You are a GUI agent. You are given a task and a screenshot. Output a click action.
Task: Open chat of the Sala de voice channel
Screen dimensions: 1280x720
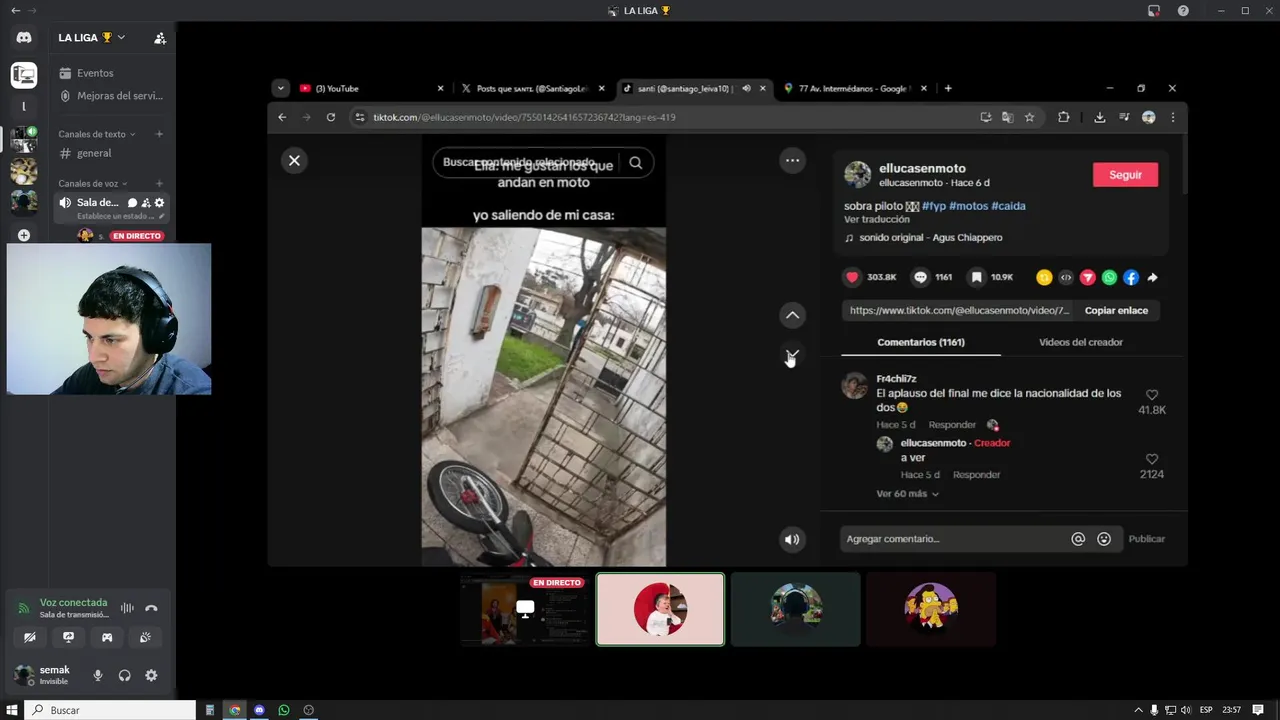pos(132,203)
